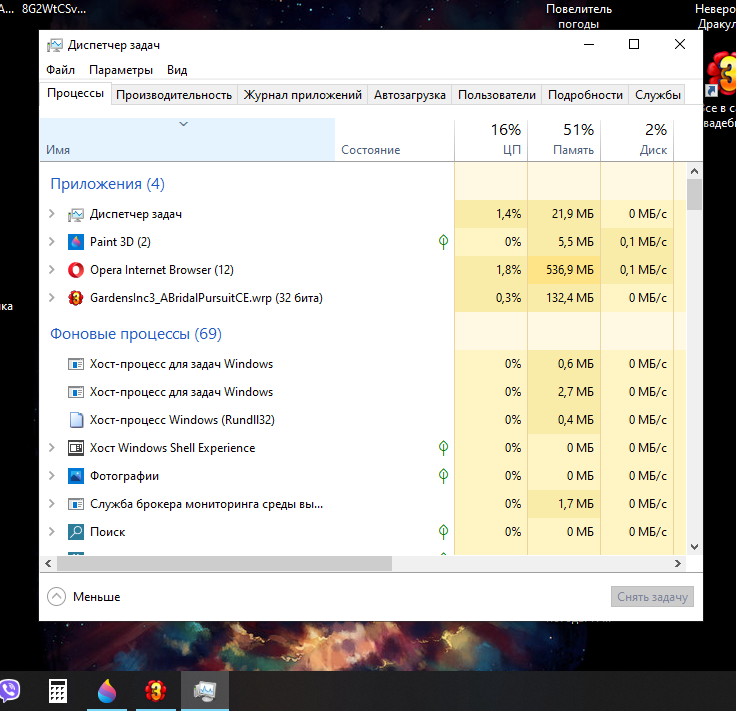The height and width of the screenshot is (711, 736).
Task: Click the Paint 3D process icon
Action: point(77,242)
